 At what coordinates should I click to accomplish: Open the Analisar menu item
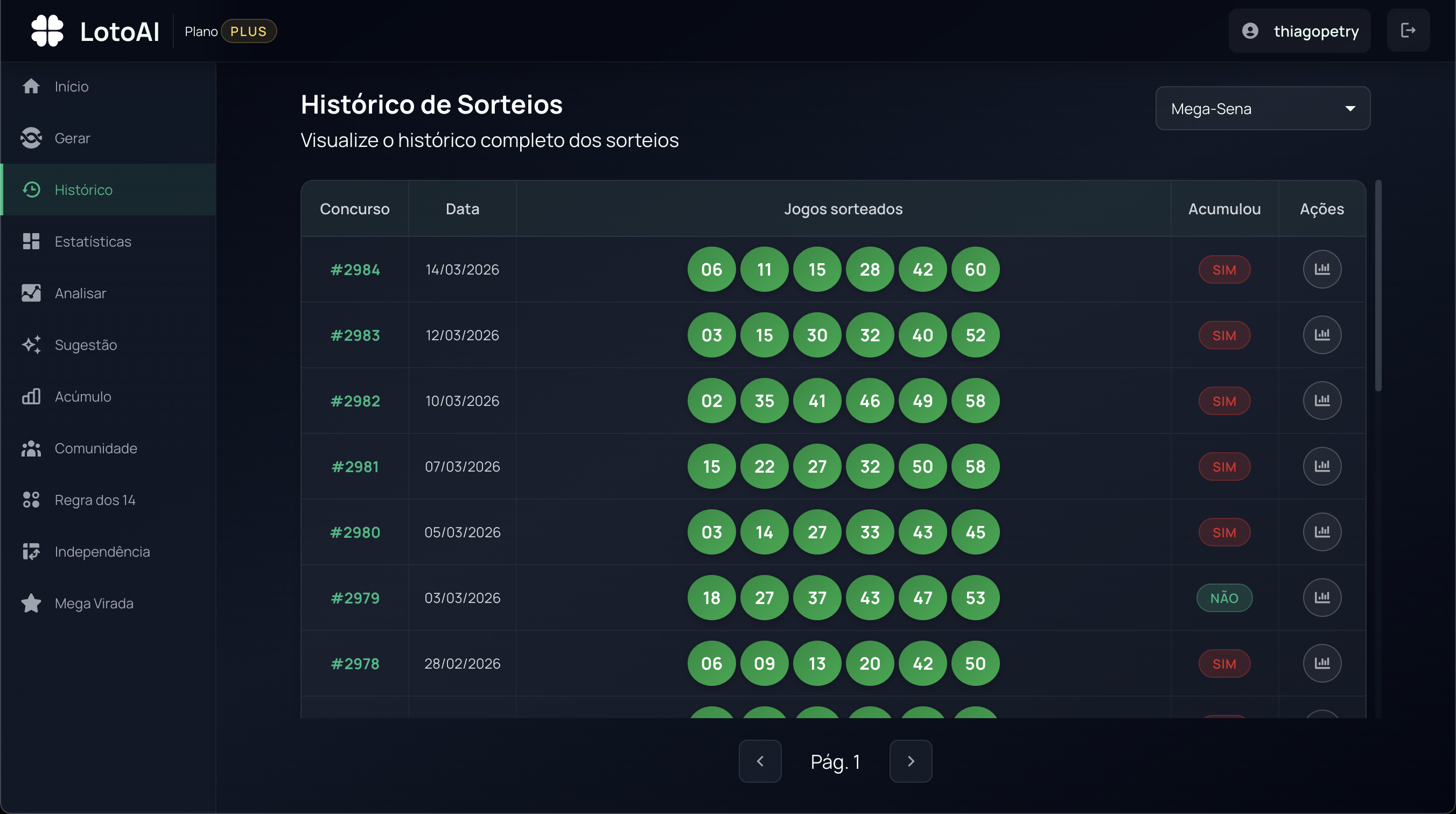pos(109,293)
